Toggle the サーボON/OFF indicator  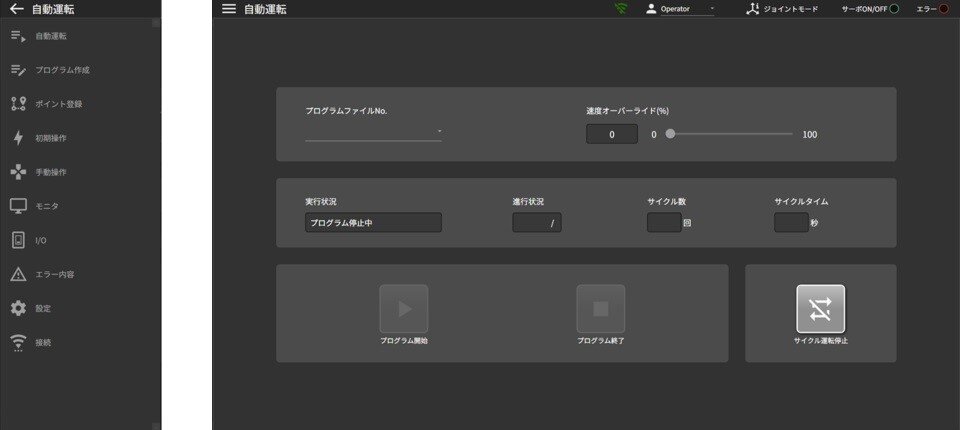894,9
